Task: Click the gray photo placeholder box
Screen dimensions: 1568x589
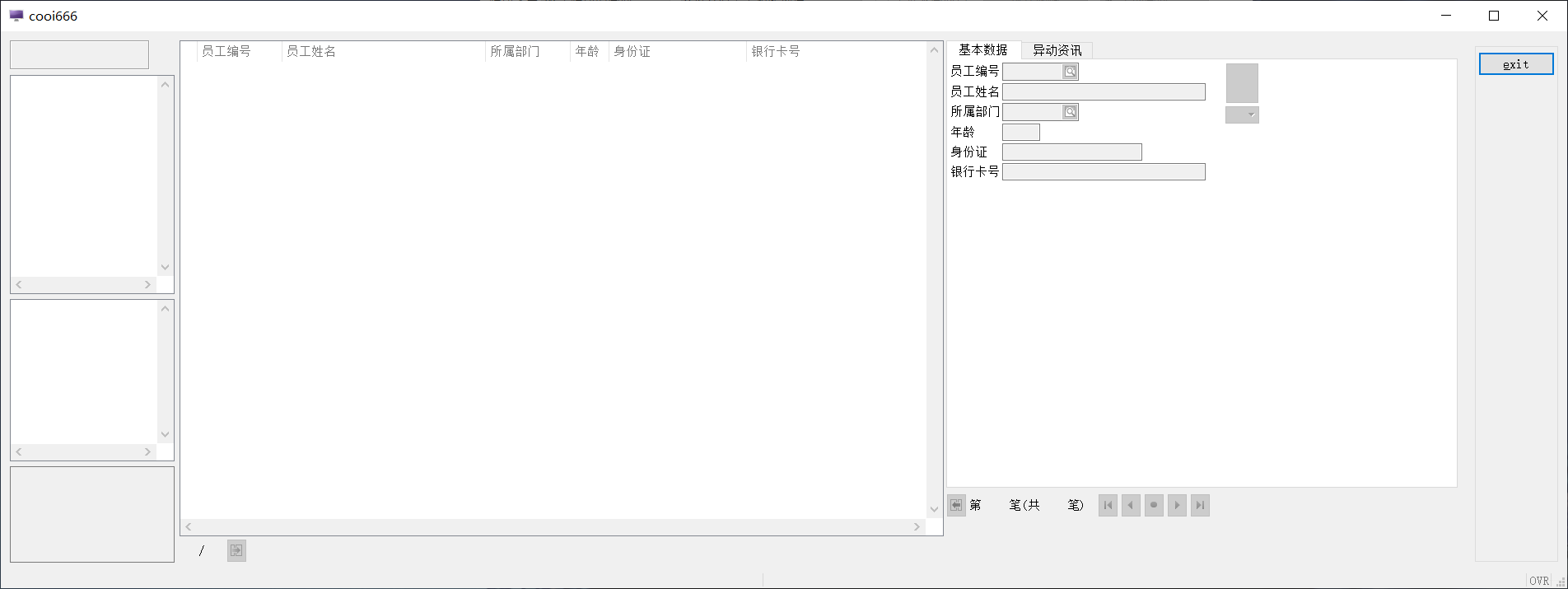Action: [x=1242, y=83]
